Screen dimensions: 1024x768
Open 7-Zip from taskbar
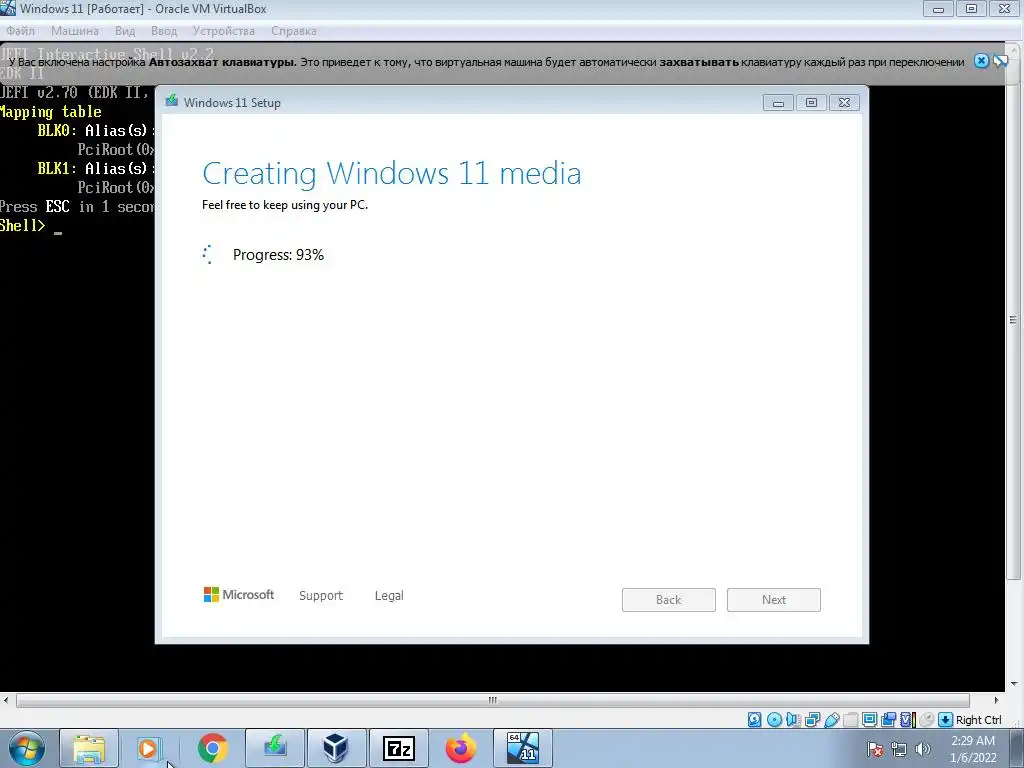click(398, 748)
